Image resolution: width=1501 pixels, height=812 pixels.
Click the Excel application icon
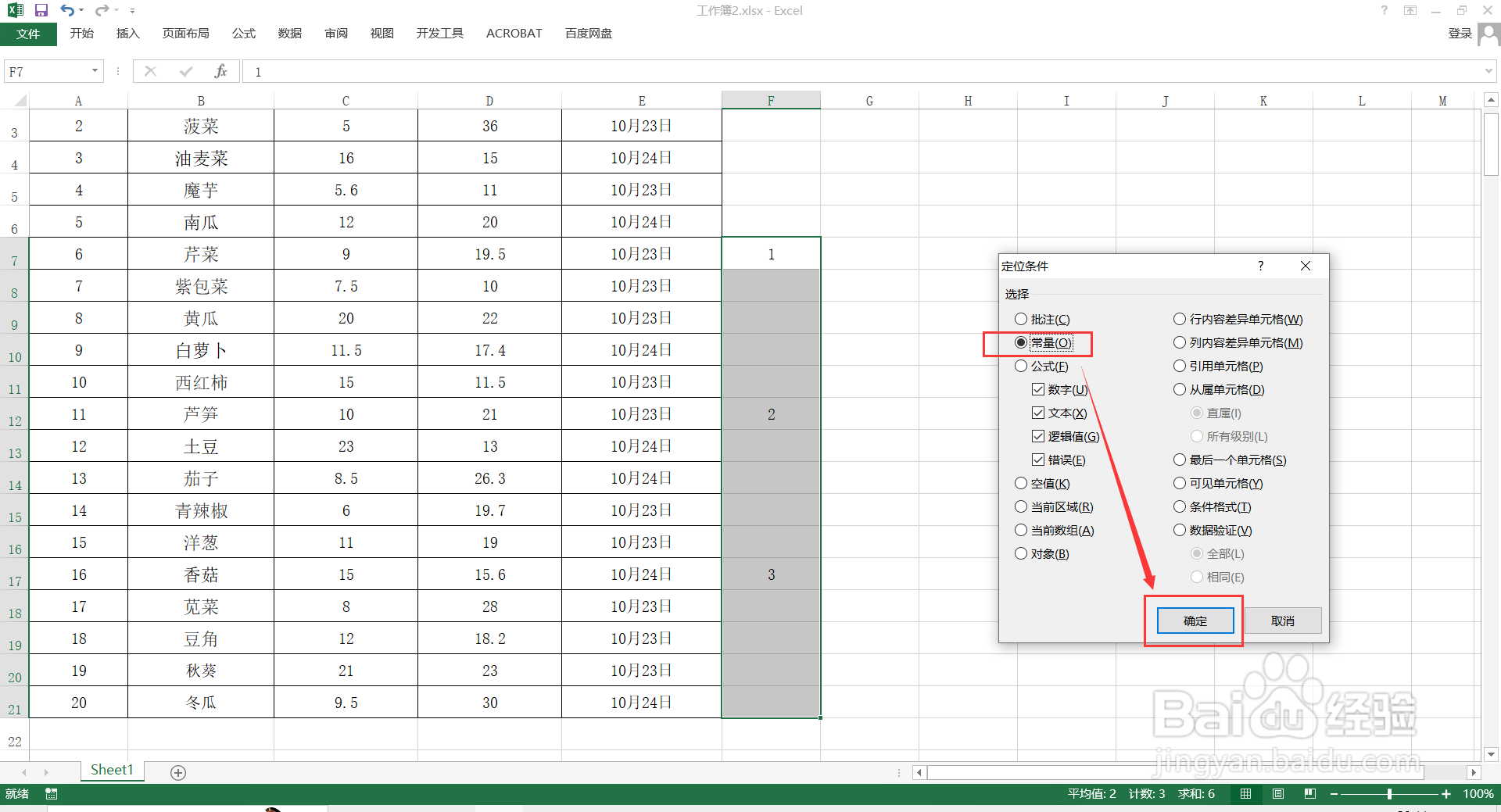click(x=15, y=10)
